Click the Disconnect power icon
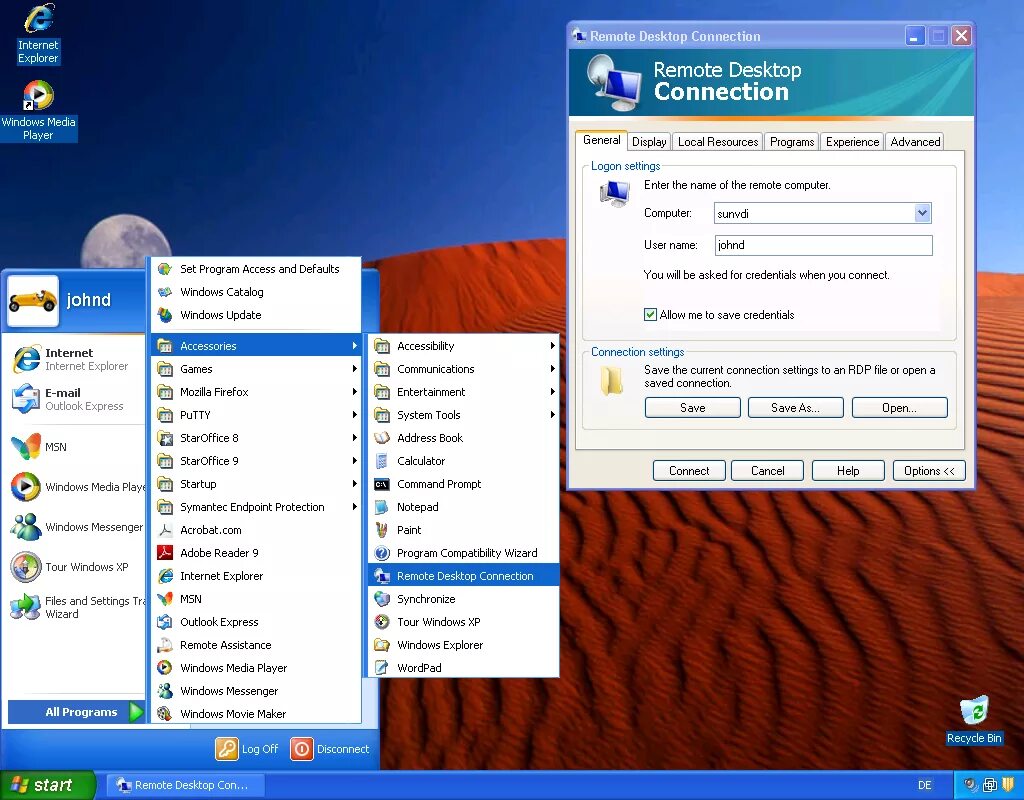 pos(302,748)
